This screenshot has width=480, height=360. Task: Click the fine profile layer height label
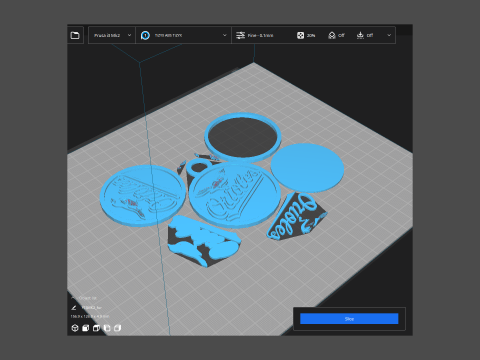(x=260, y=35)
